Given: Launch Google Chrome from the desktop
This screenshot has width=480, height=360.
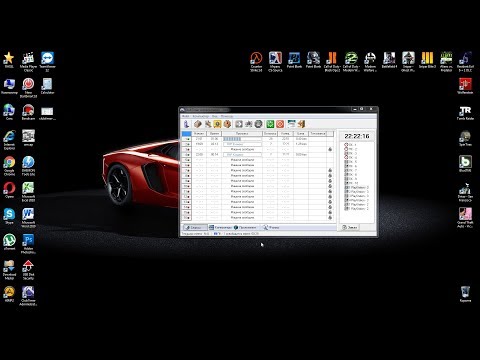Looking at the screenshot, I should click(x=9, y=166).
